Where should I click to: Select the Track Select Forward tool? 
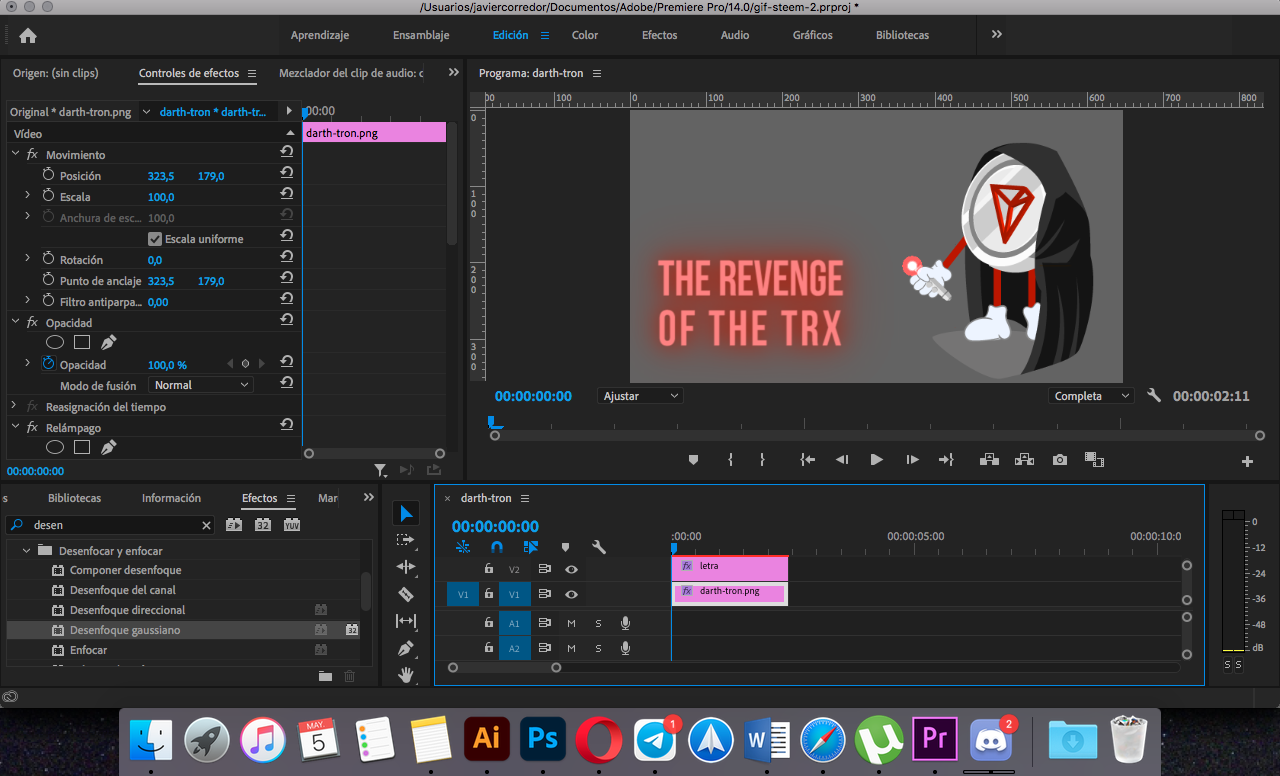(x=405, y=540)
